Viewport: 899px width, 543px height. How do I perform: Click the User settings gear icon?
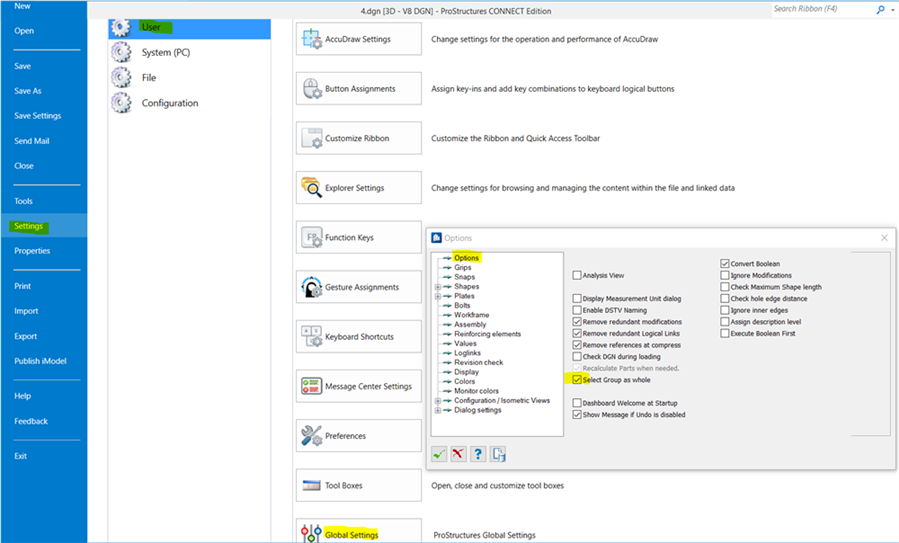121,27
